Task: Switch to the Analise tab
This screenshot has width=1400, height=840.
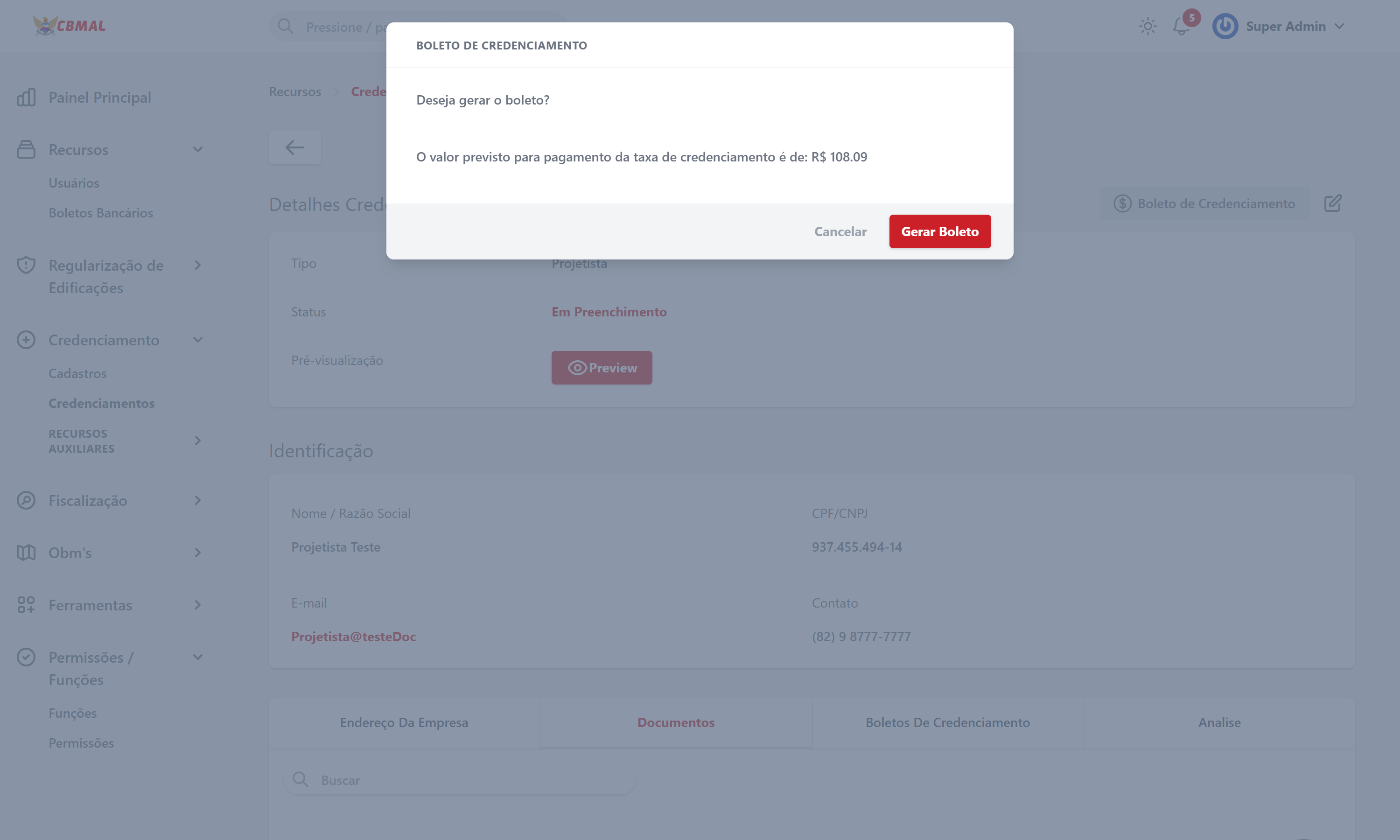Action: pyautogui.click(x=1219, y=723)
